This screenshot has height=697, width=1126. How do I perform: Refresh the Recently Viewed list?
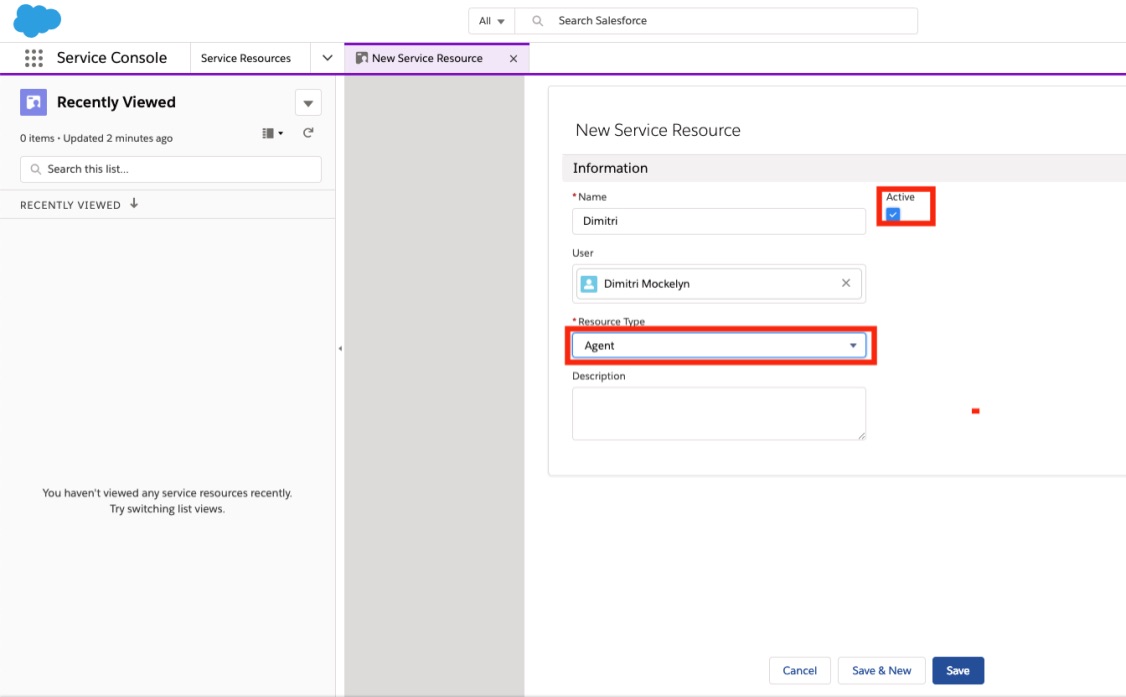click(x=308, y=133)
